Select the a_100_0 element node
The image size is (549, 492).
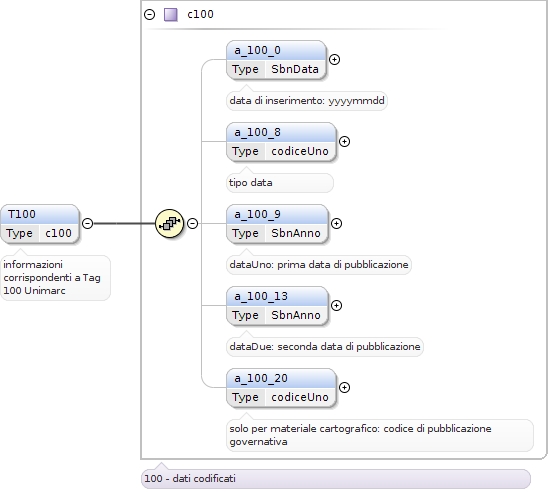tap(276, 60)
